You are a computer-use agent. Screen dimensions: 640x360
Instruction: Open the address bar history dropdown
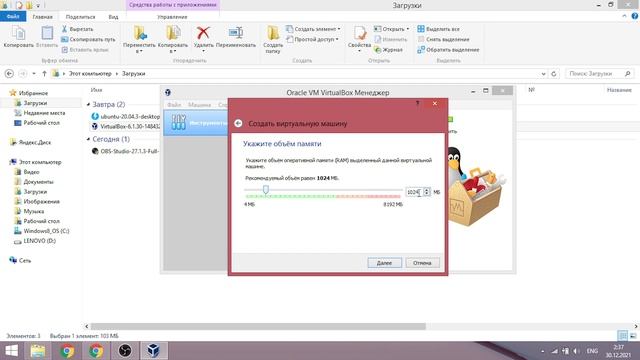click(x=544, y=74)
